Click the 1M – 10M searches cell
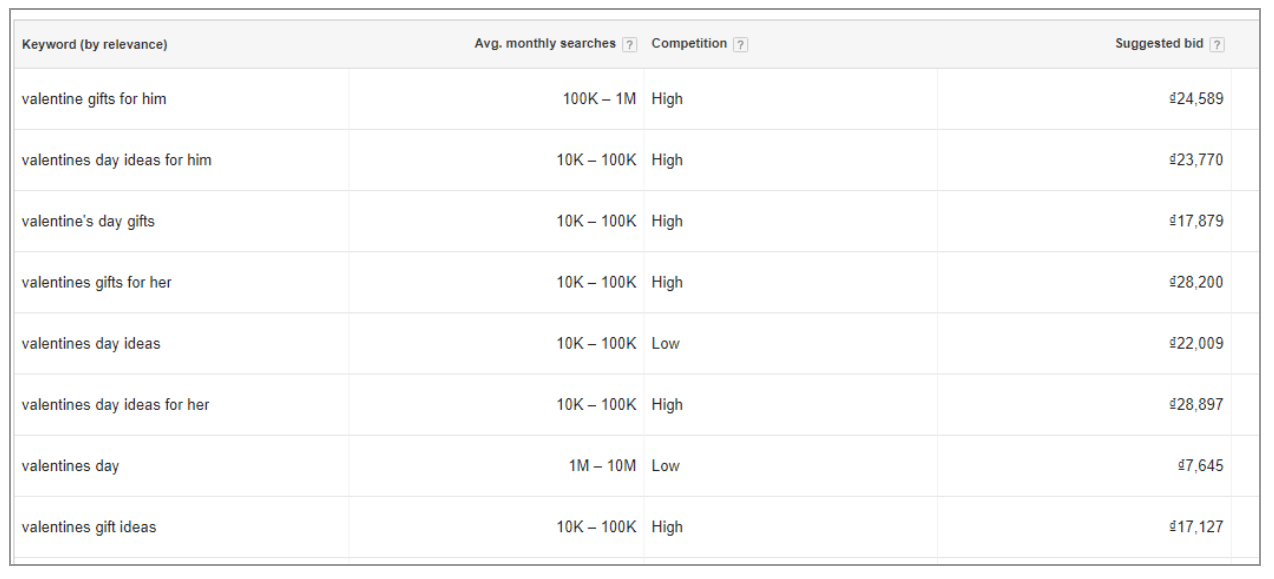 pyautogui.click(x=602, y=465)
